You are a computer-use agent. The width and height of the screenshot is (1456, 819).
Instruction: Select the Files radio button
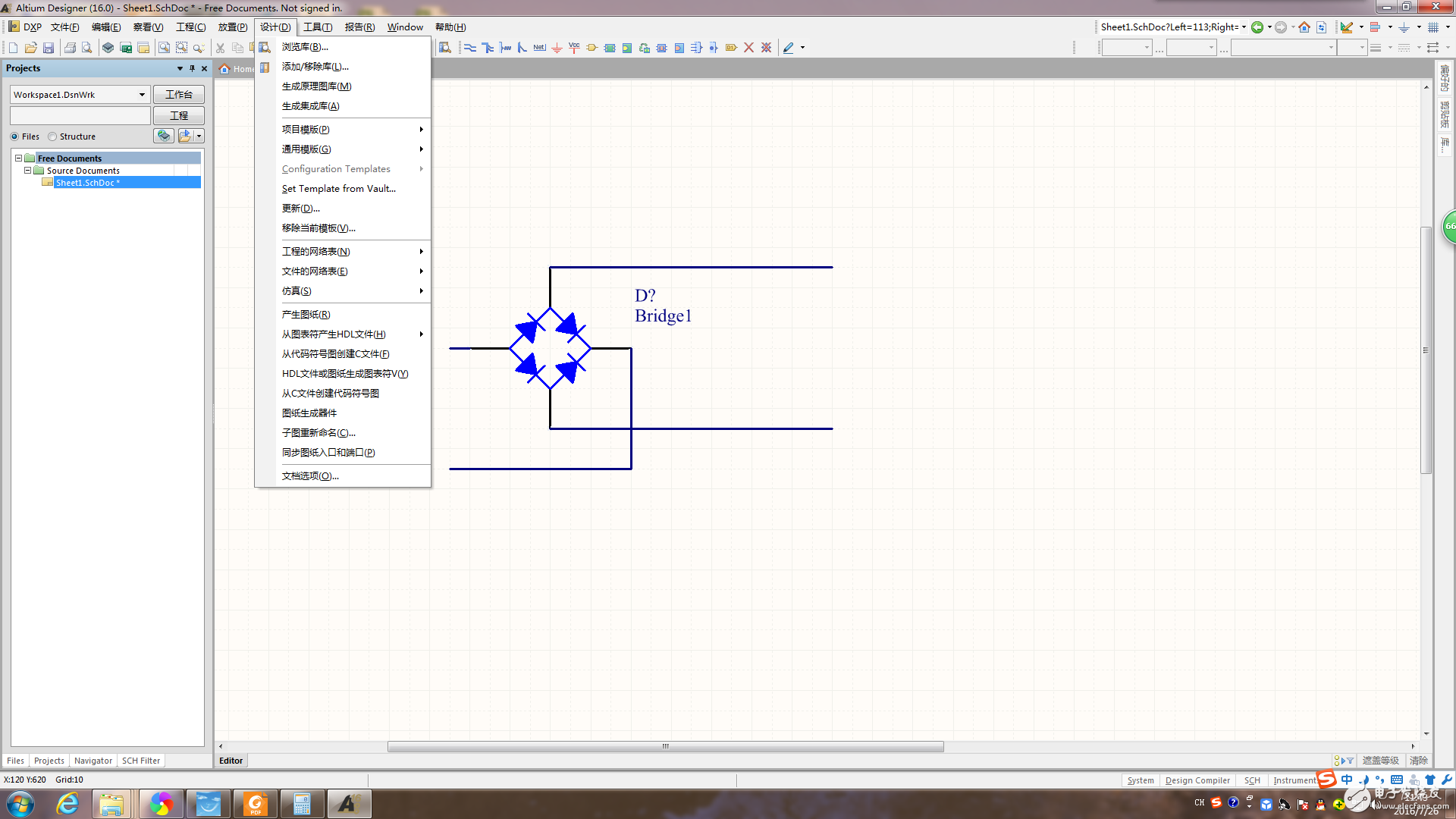14,136
